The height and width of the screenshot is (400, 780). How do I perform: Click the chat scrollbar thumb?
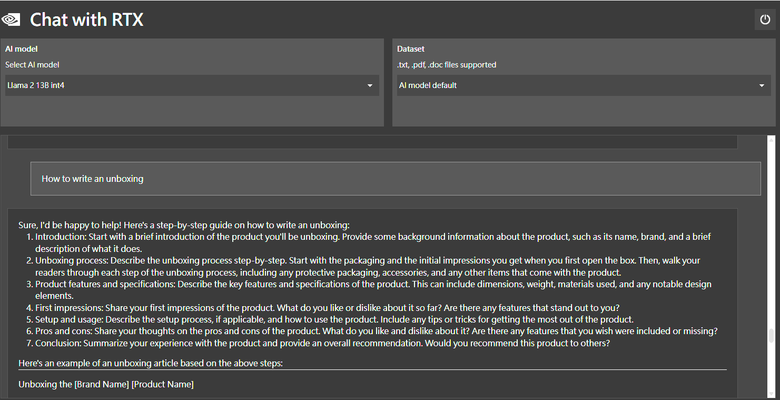pyautogui.click(x=771, y=336)
